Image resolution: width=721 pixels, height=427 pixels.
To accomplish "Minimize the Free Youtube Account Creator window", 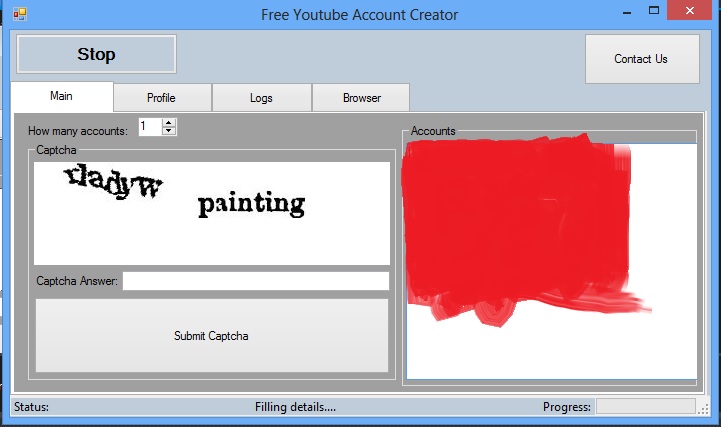I will click(626, 12).
